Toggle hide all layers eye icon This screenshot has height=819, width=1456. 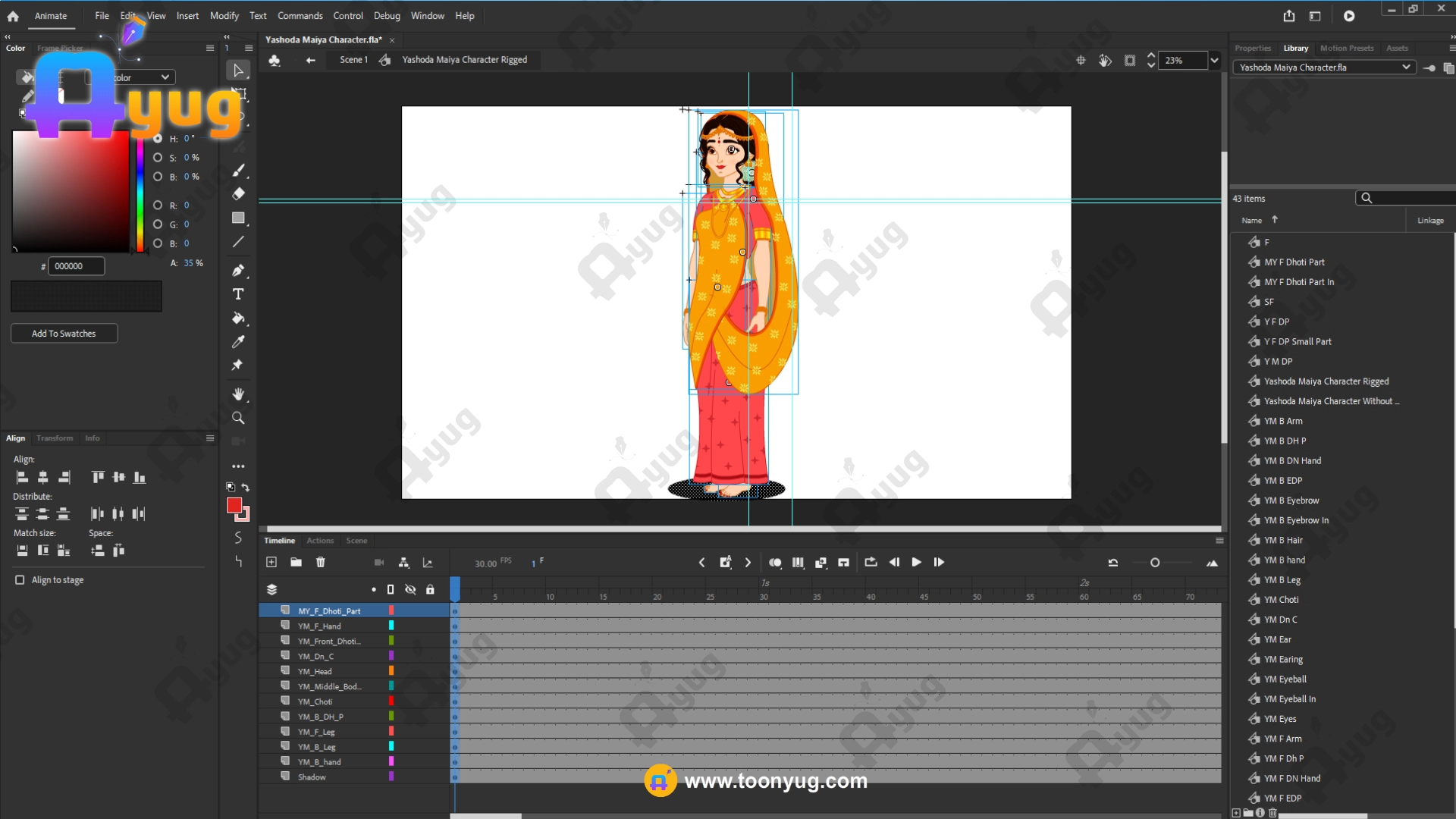pos(410,589)
